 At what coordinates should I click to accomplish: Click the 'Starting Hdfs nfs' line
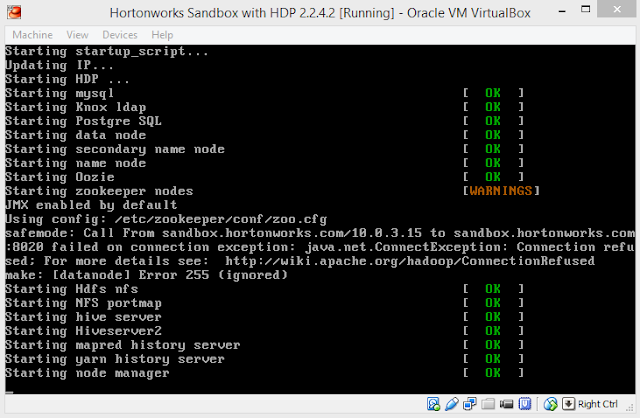(x=72, y=289)
